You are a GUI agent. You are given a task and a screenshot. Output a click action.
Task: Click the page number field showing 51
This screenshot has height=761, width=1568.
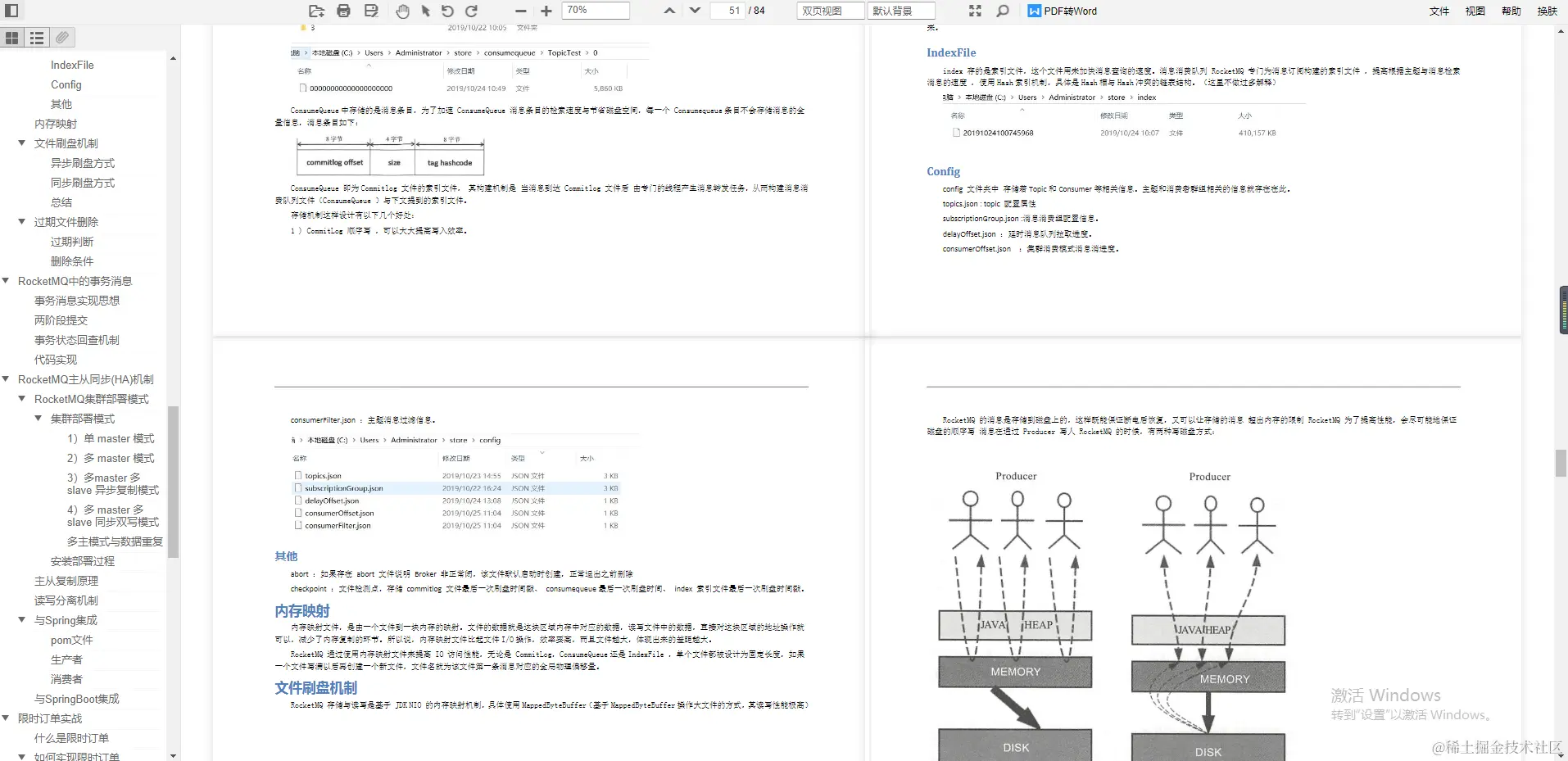[x=727, y=11]
